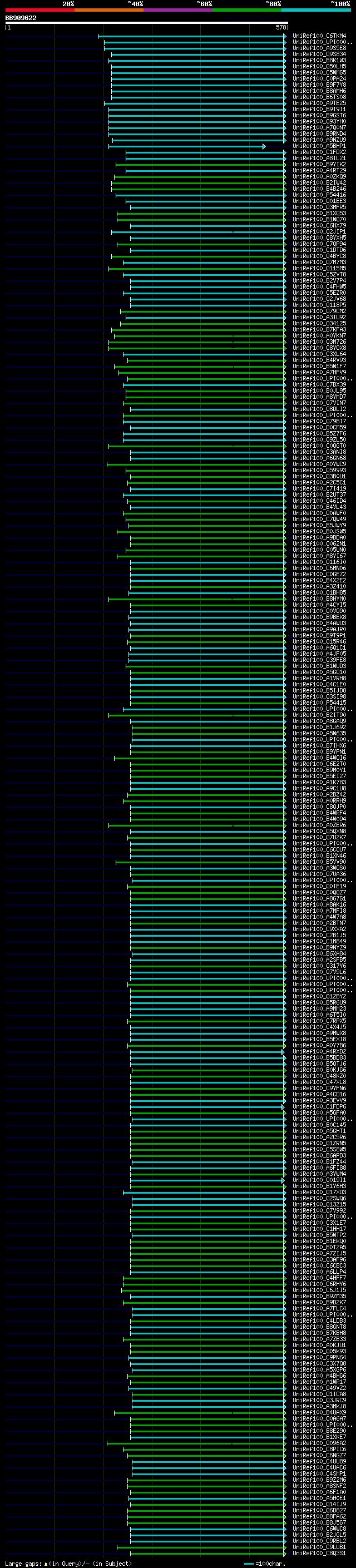Open hit UniRef100_B1J692

[x=319, y=727]
